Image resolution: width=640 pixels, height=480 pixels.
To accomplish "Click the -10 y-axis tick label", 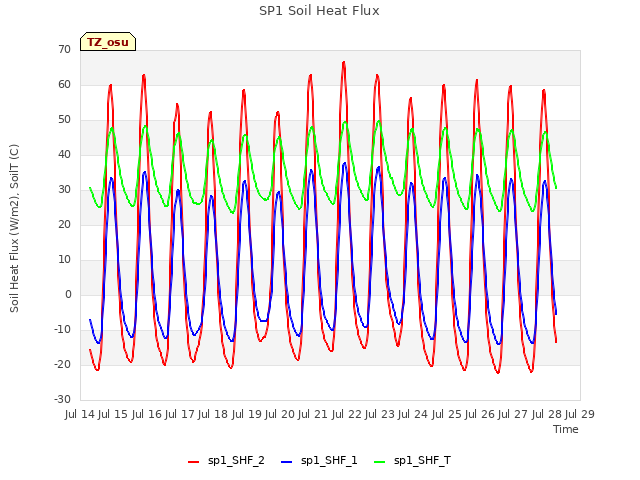I will pyautogui.click(x=62, y=330).
